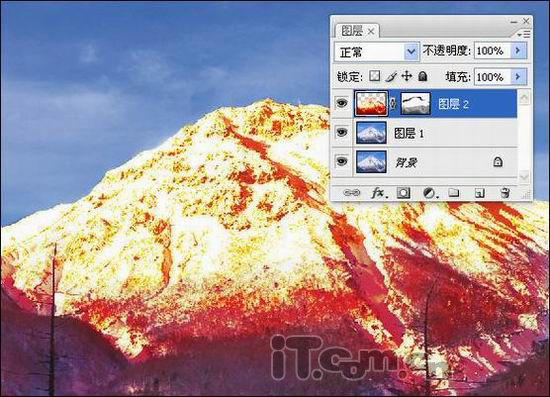Grab the layers panel bottom-corner grip
The width and height of the screenshot is (550, 397).
527,196
